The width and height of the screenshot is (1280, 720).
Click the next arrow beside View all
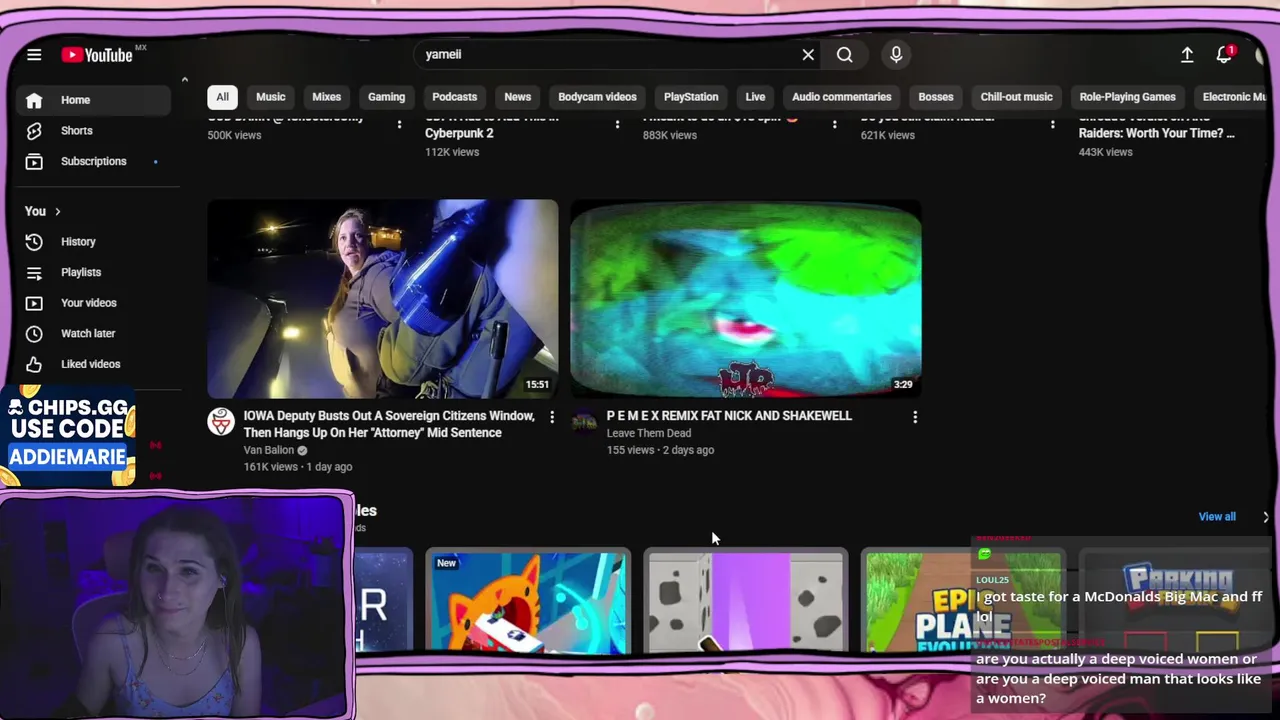tap(1265, 517)
